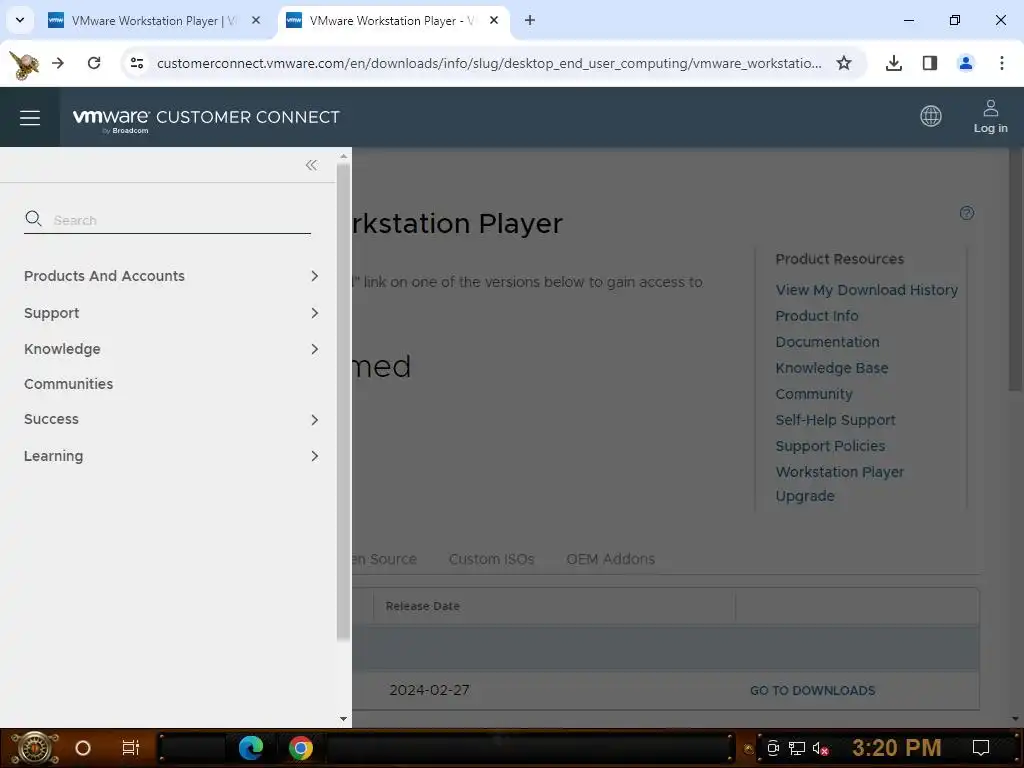Open the notification center icon
The height and width of the screenshot is (768, 1024).
point(980,748)
